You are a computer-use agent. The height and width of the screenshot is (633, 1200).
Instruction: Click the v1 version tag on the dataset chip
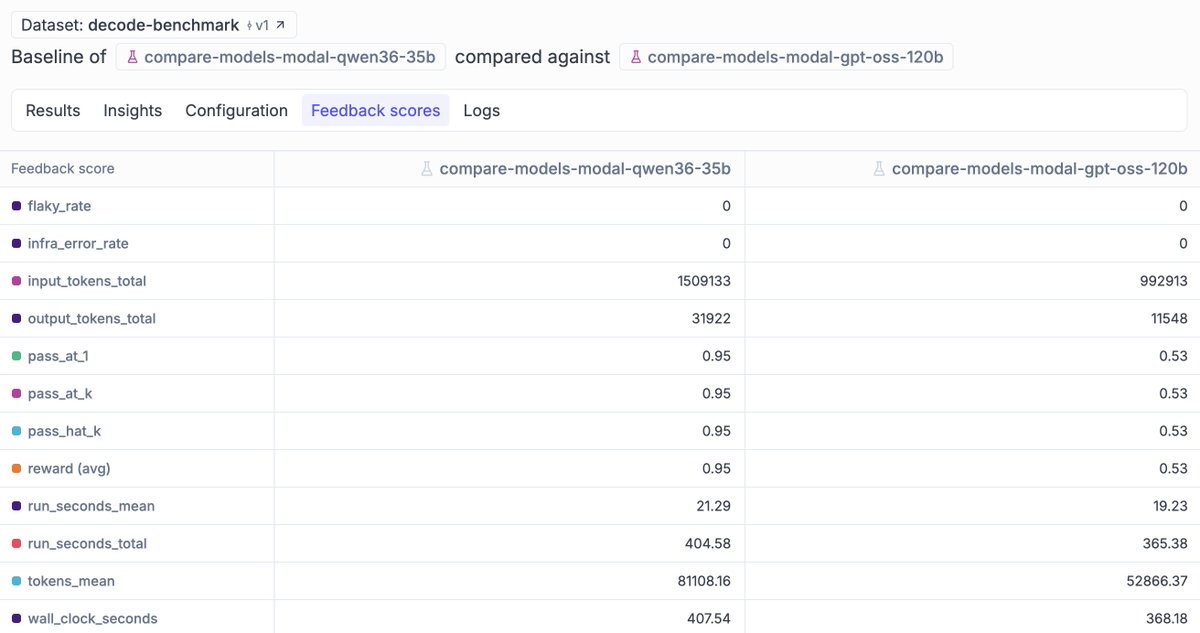pos(257,25)
